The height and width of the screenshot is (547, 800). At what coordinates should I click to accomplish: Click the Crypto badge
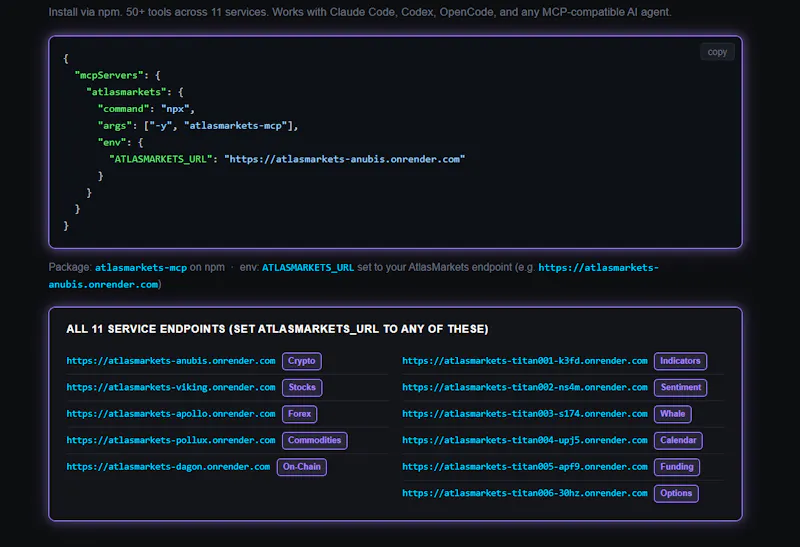pyautogui.click(x=302, y=361)
